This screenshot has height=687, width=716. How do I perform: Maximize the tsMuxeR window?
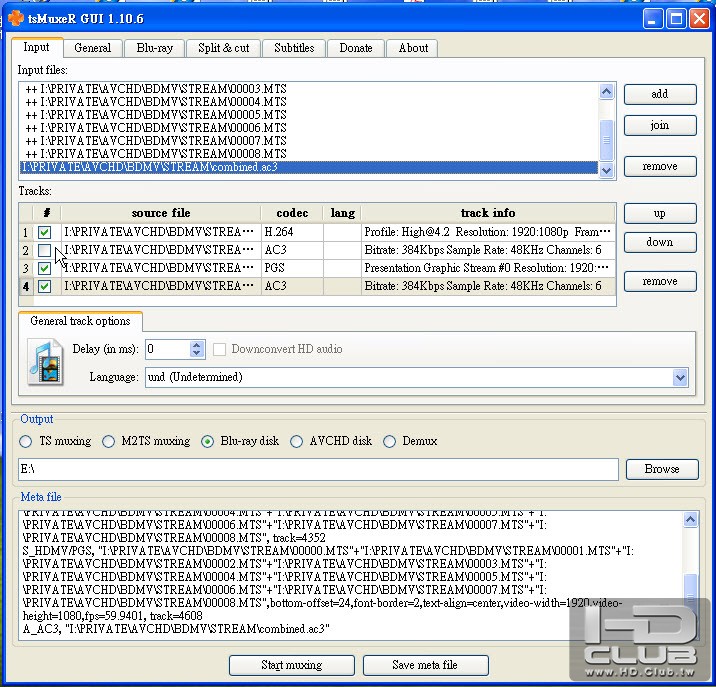tap(676, 19)
